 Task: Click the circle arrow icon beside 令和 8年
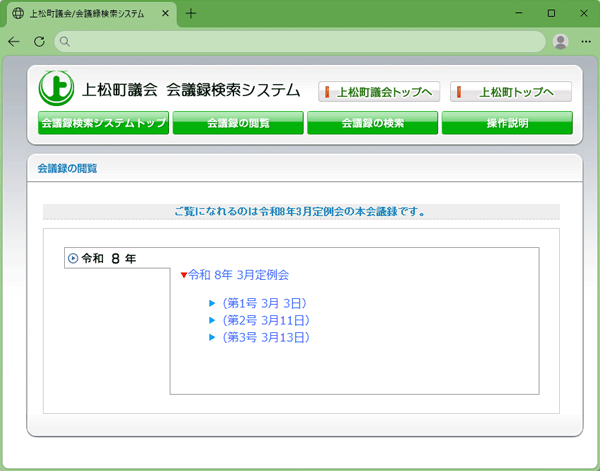coord(73,259)
